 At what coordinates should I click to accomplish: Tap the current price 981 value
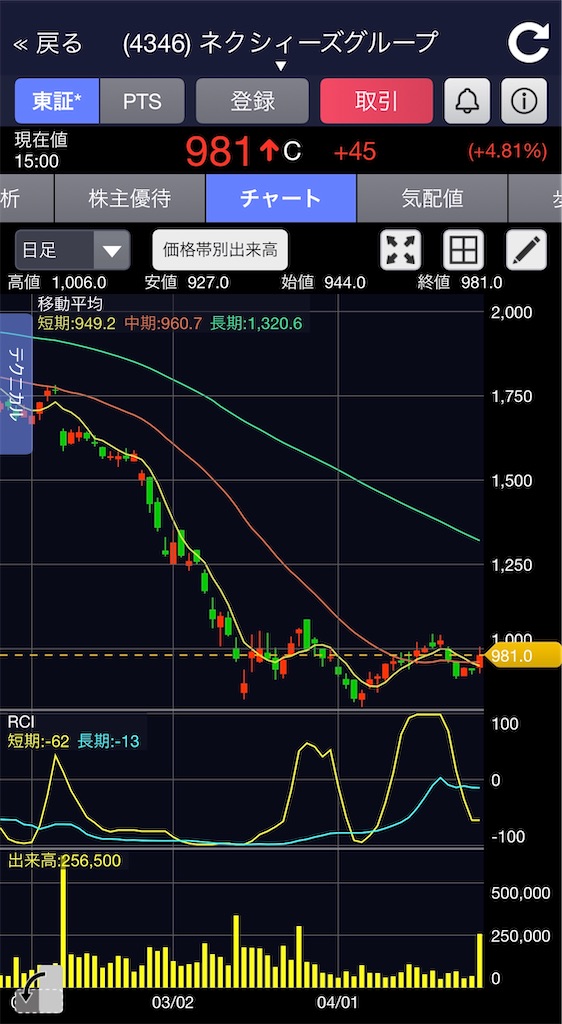pyautogui.click(x=219, y=152)
